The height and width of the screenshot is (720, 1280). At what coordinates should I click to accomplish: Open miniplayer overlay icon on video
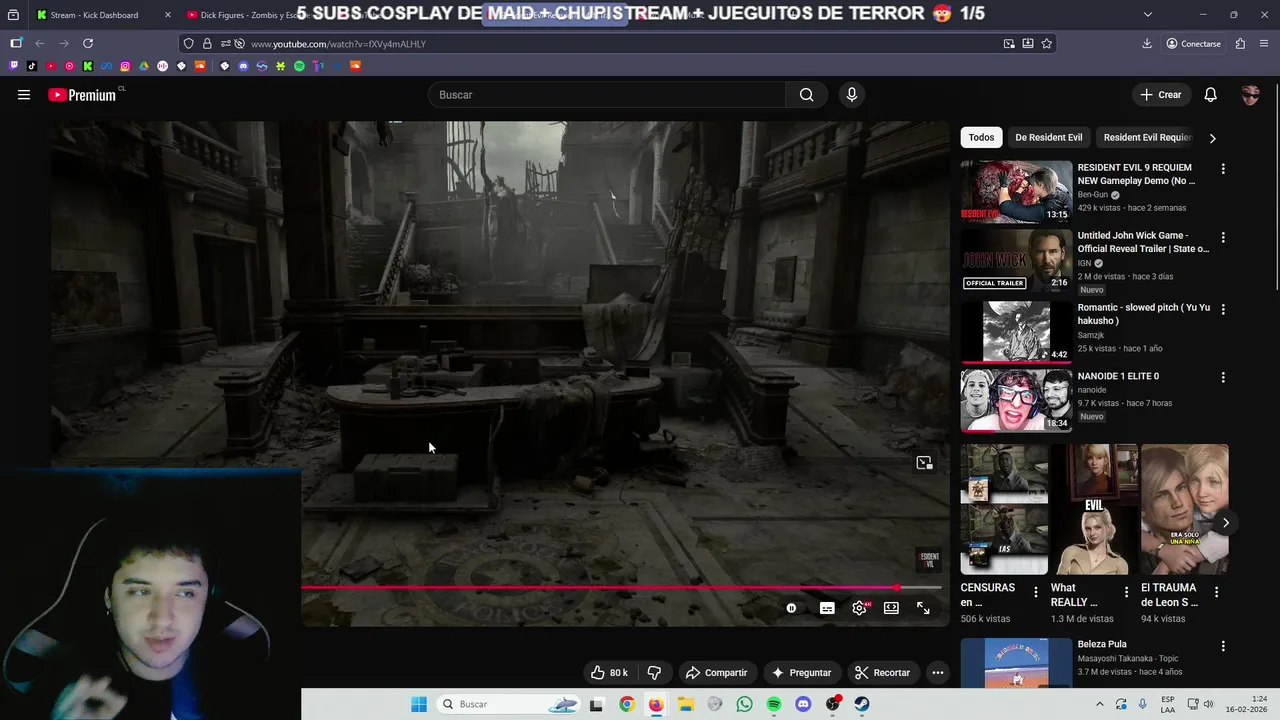(x=924, y=463)
